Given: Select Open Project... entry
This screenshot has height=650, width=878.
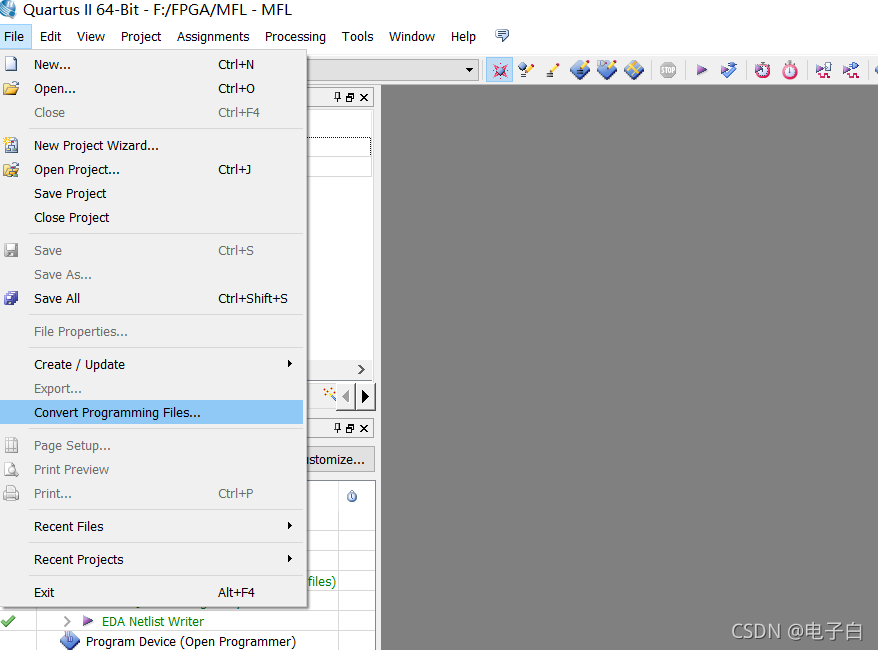Looking at the screenshot, I should (152, 170).
